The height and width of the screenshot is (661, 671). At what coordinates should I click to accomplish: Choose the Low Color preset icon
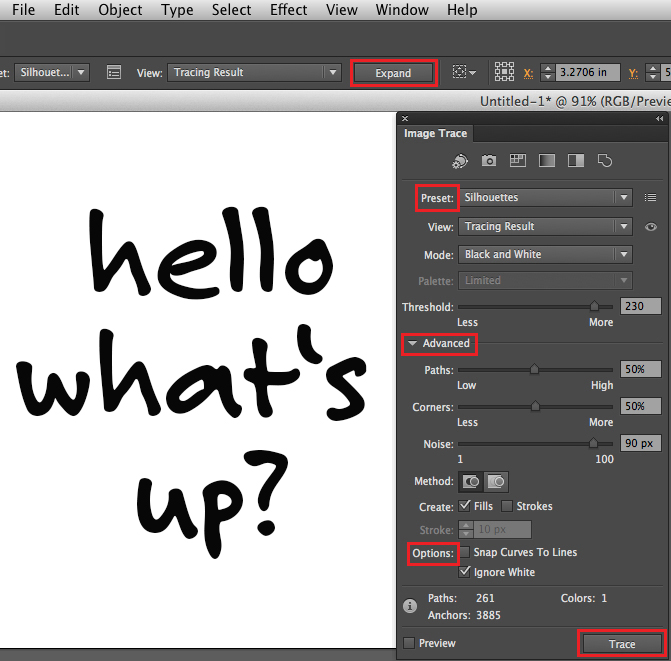[518, 160]
